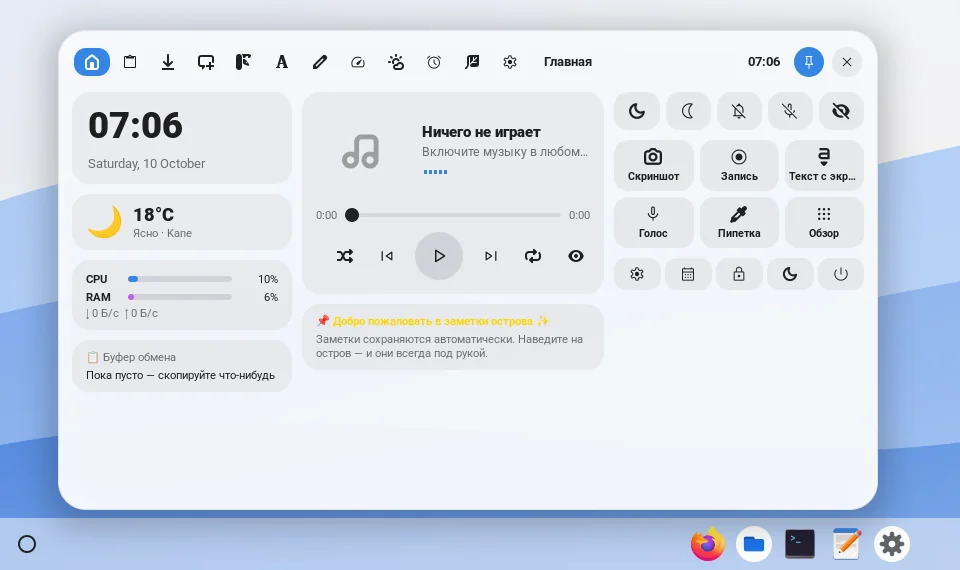
Task: Toggle the crossed eye privacy button
Action: pyautogui.click(x=841, y=111)
